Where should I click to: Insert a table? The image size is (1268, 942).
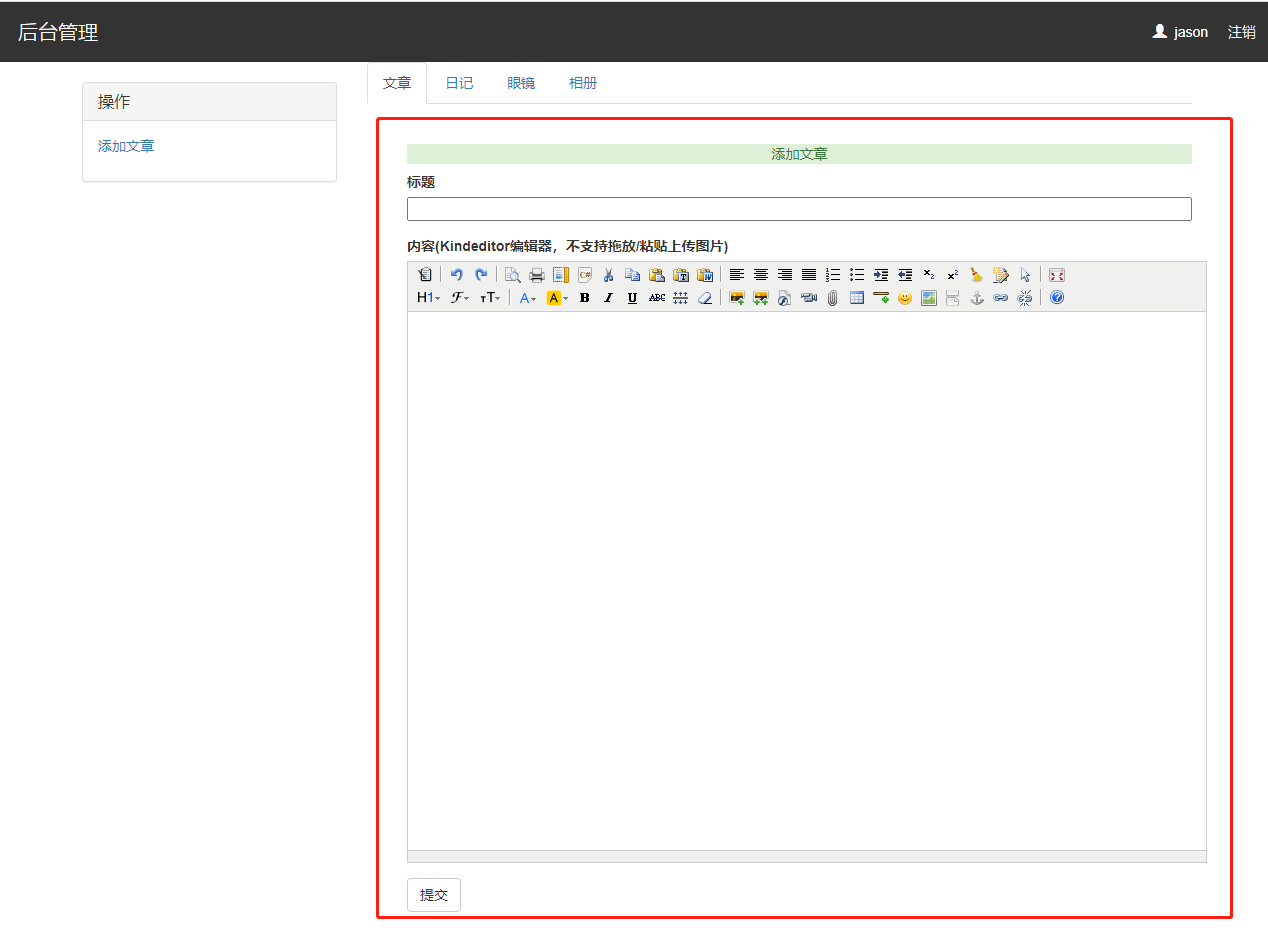click(857, 298)
